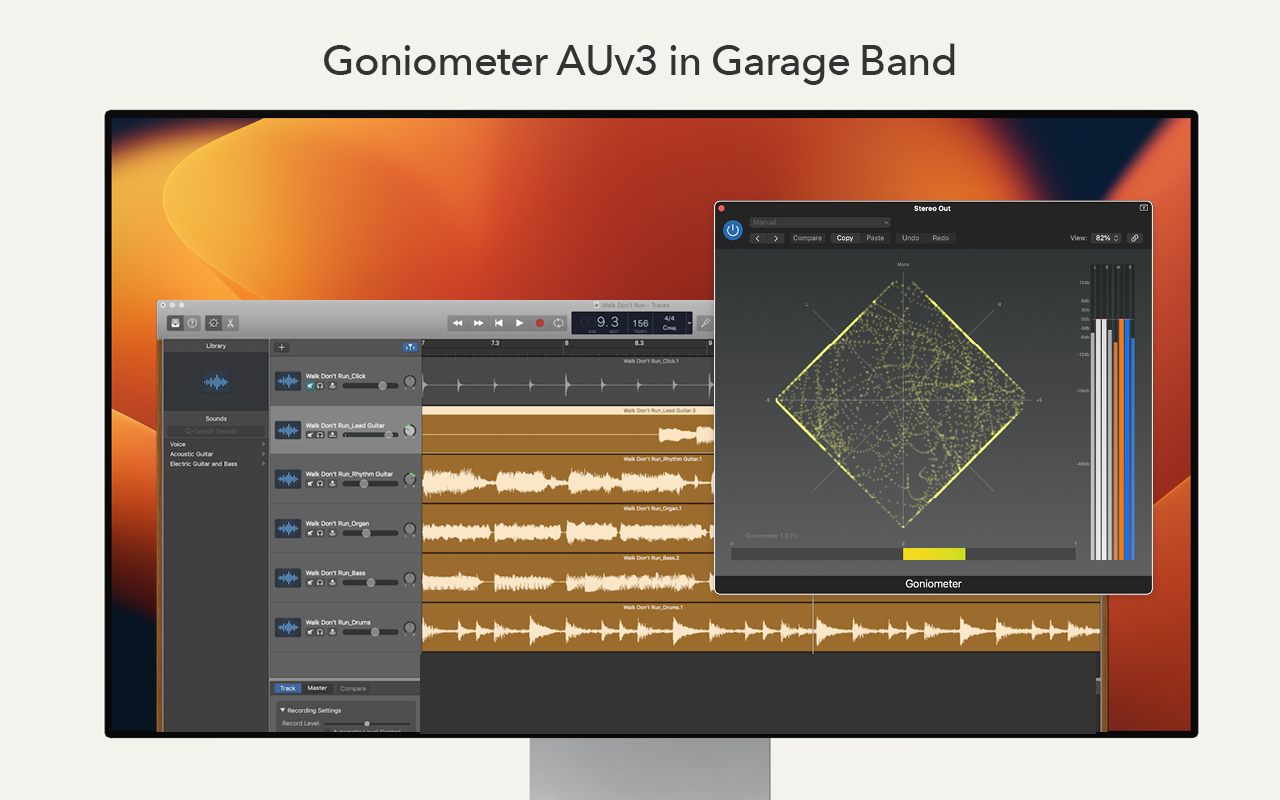
Task: Open the View 82% size dropdown
Action: click(1107, 238)
